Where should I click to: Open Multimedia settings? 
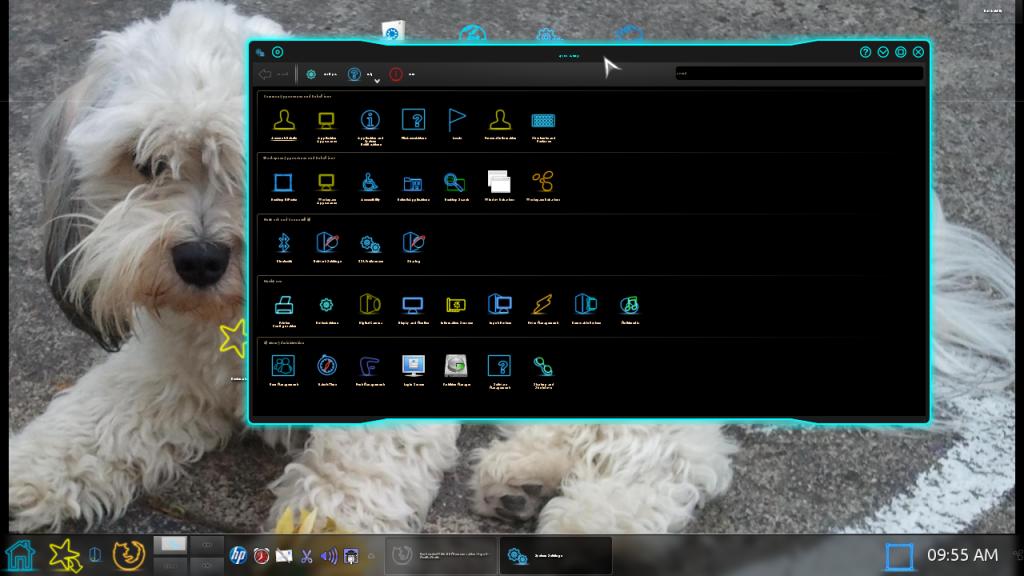(x=629, y=307)
